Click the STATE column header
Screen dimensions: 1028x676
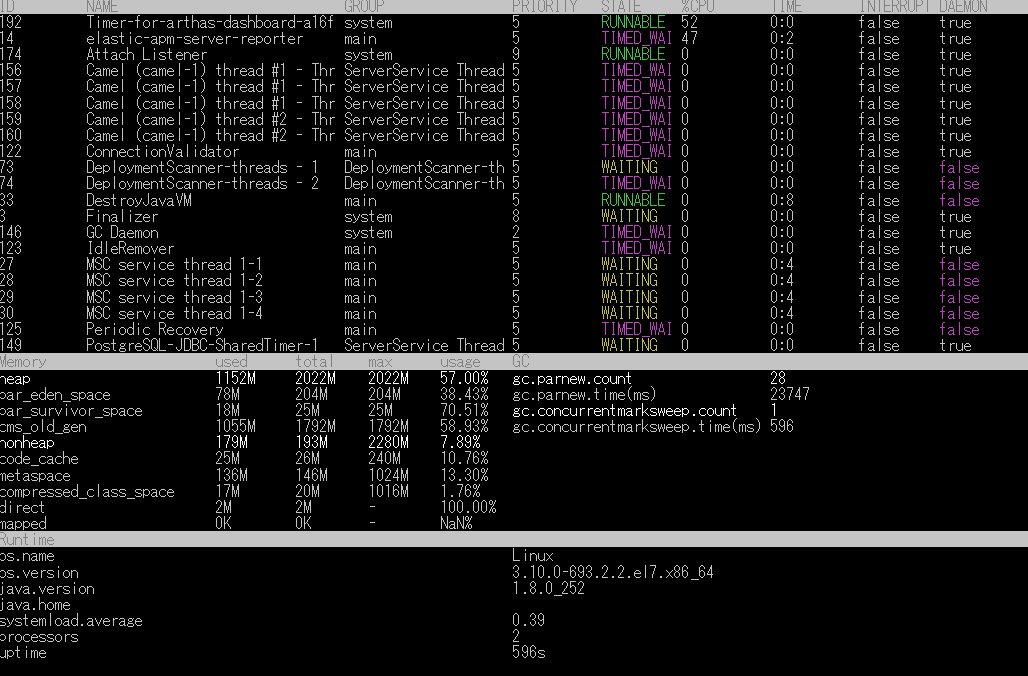click(621, 7)
